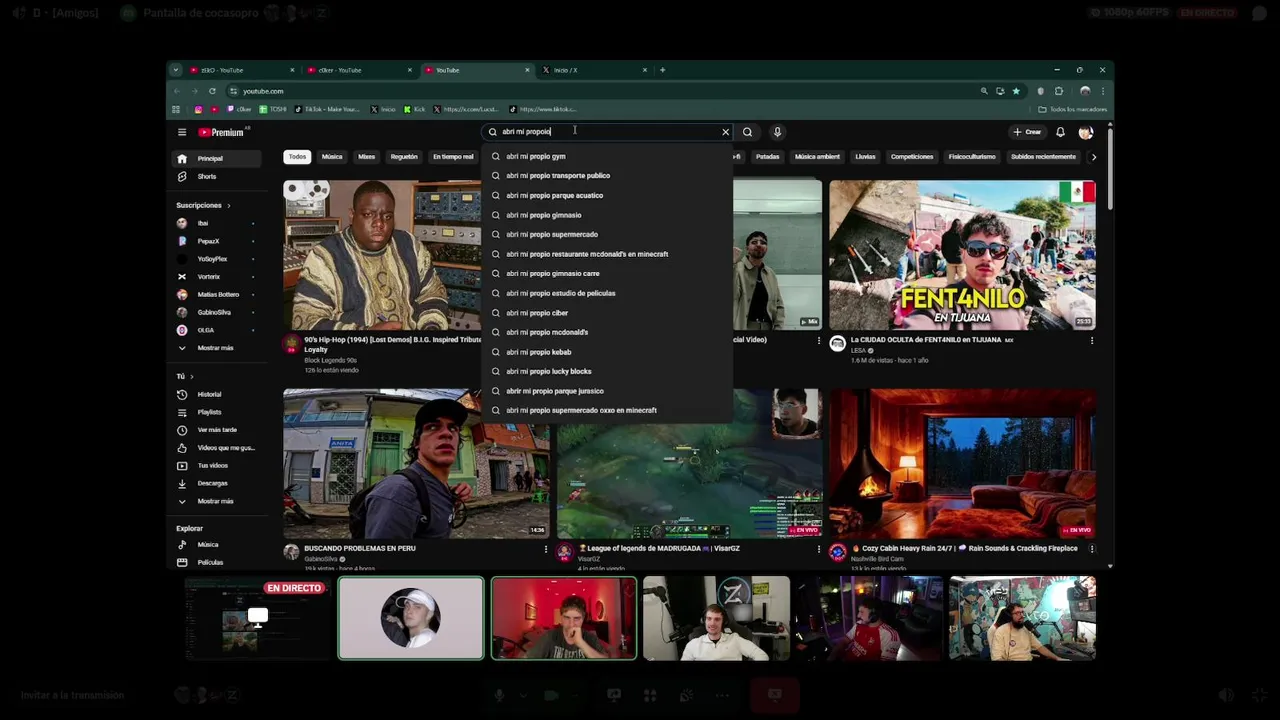Open the FENT4NILO EN TIJUANA video thumbnail
Screen dimensions: 1280x720
pos(962,255)
